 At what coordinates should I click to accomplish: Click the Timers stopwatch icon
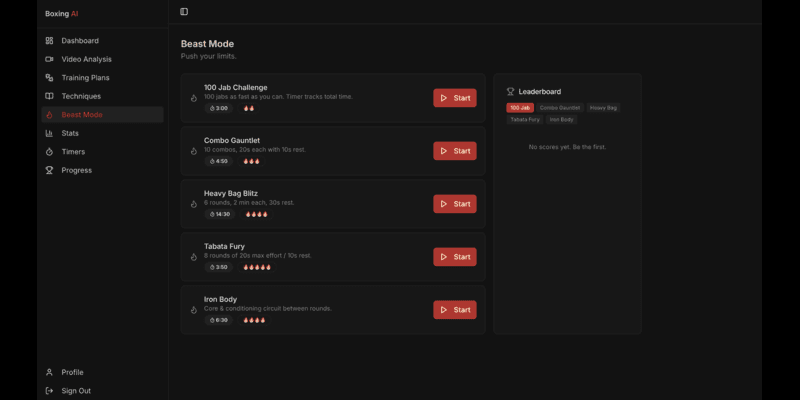pyautogui.click(x=50, y=152)
